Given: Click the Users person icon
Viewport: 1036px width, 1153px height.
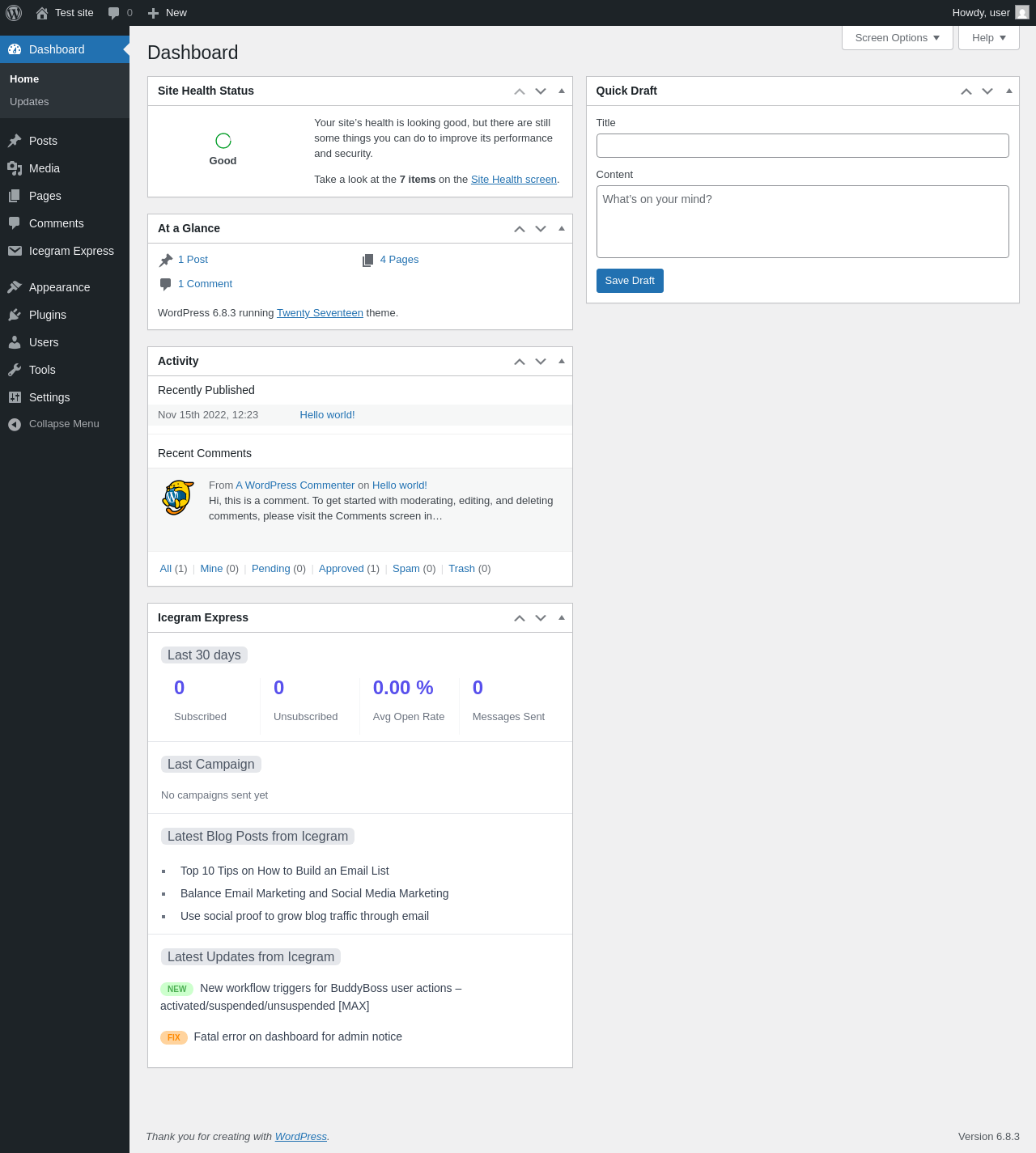Looking at the screenshot, I should [15, 342].
